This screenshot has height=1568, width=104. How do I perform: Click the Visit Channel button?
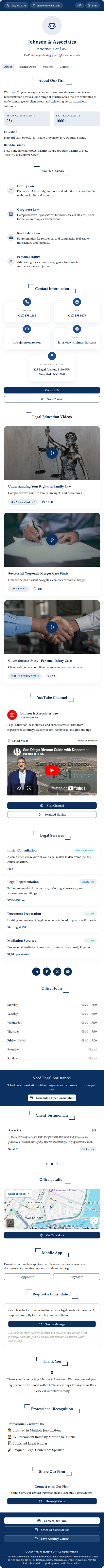(x=52, y=805)
